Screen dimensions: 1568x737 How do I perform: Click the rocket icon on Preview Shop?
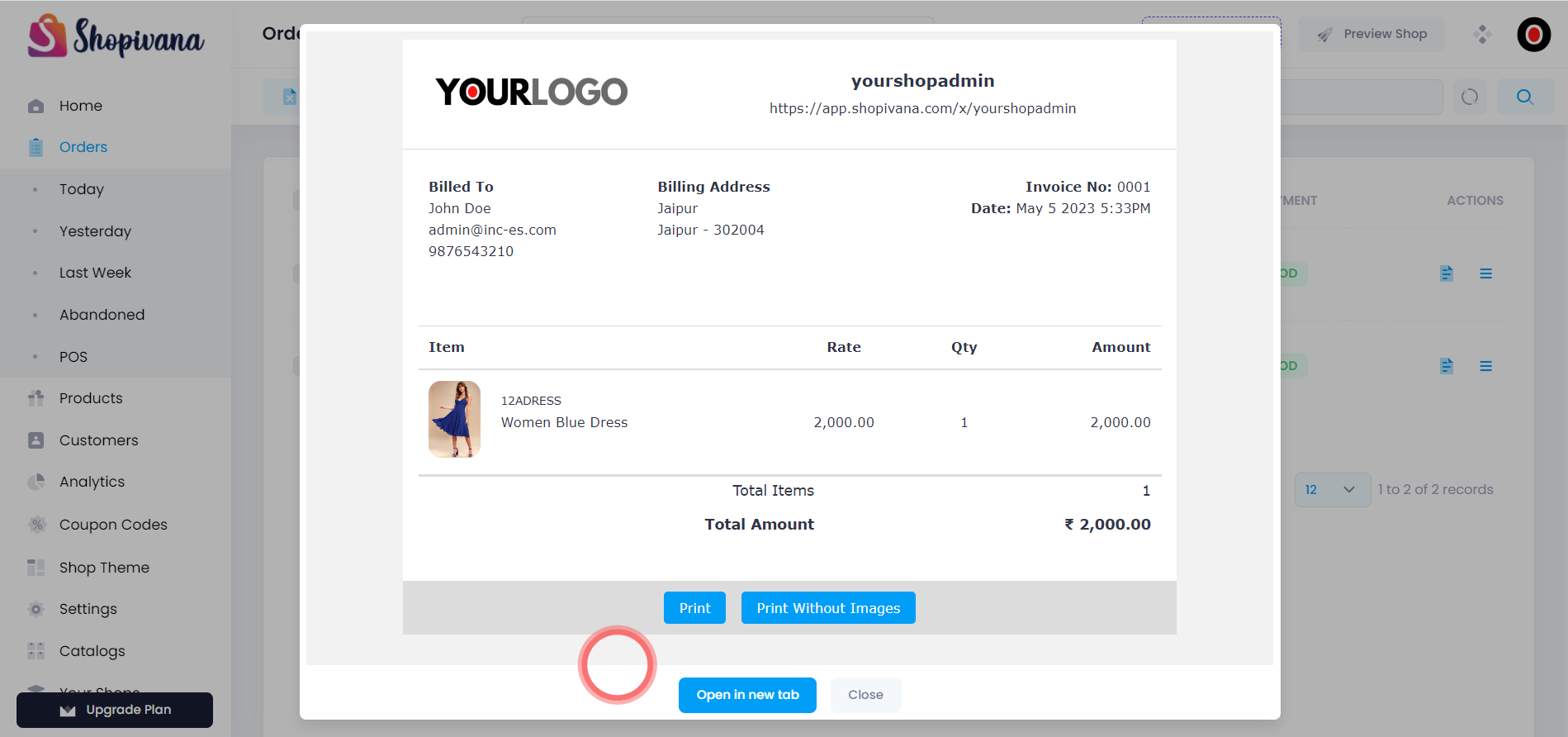click(1324, 35)
